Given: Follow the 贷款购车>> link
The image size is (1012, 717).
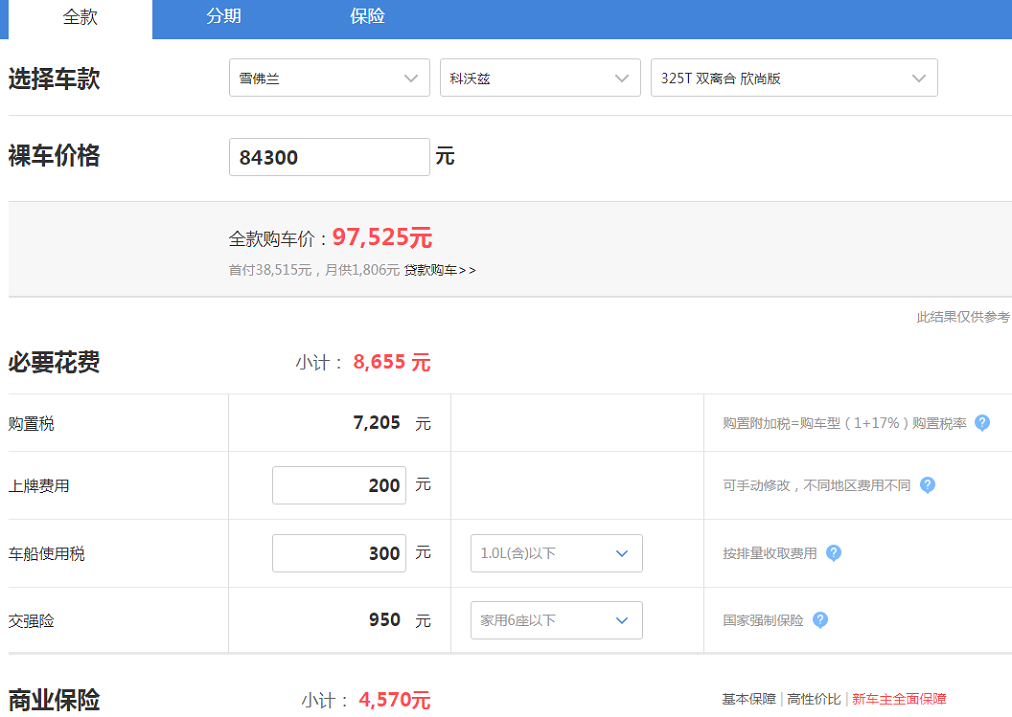Looking at the screenshot, I should [440, 270].
